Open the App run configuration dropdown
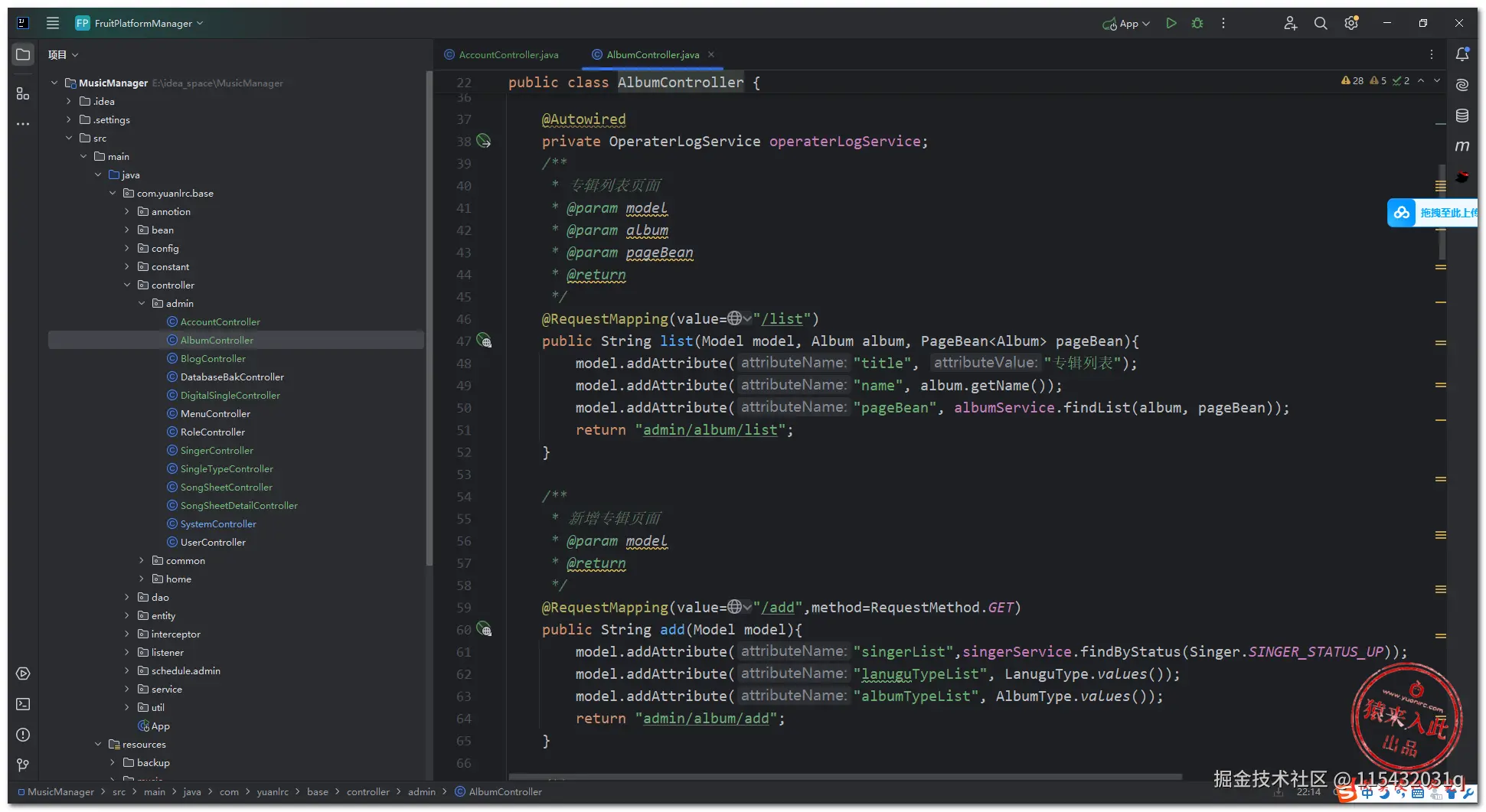The image size is (1486, 812). click(1126, 23)
